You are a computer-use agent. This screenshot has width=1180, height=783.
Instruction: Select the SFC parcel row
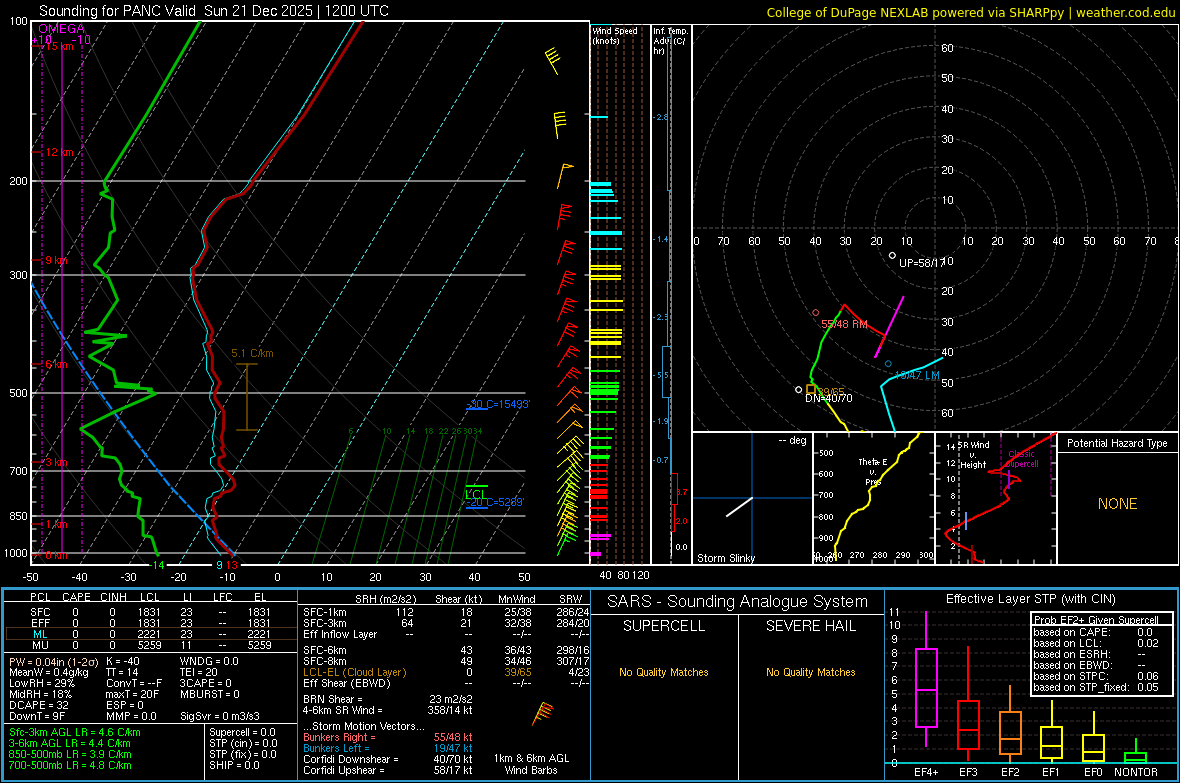click(150, 612)
